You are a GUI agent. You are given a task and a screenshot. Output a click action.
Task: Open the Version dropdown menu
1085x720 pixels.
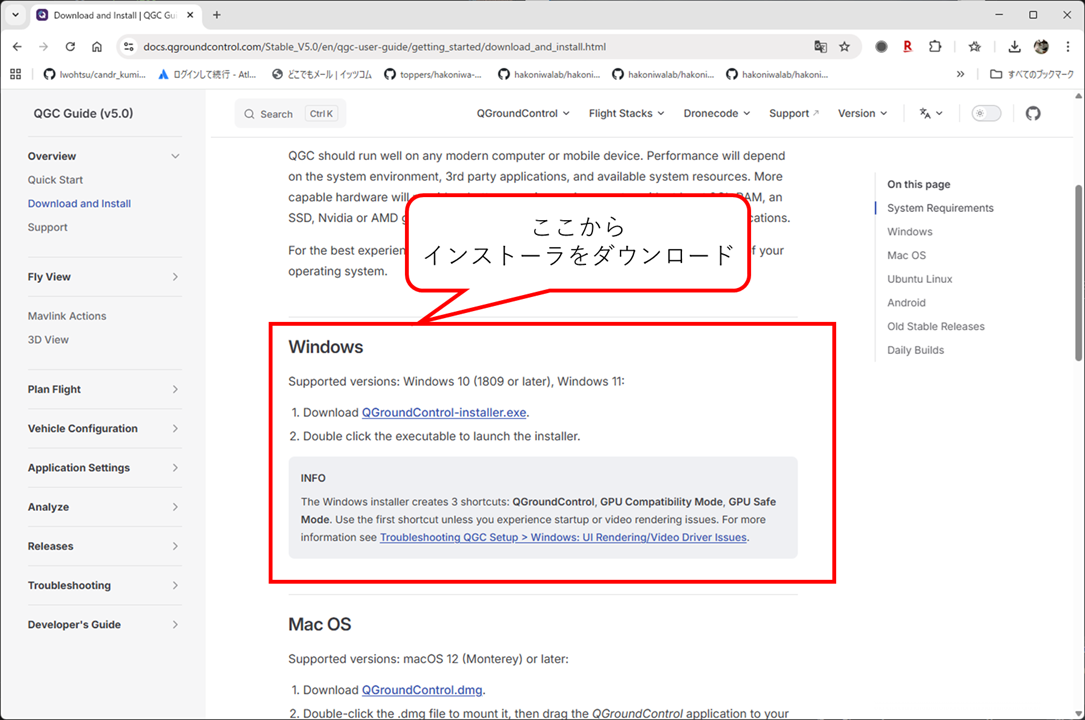[862, 113]
